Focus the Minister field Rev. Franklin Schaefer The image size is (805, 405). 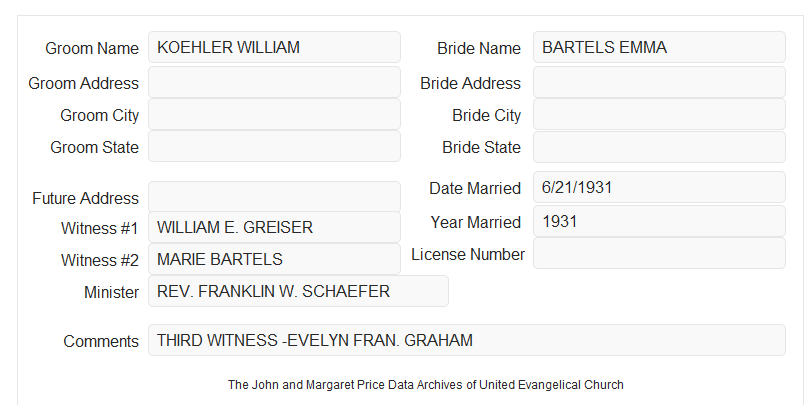pyautogui.click(x=298, y=291)
